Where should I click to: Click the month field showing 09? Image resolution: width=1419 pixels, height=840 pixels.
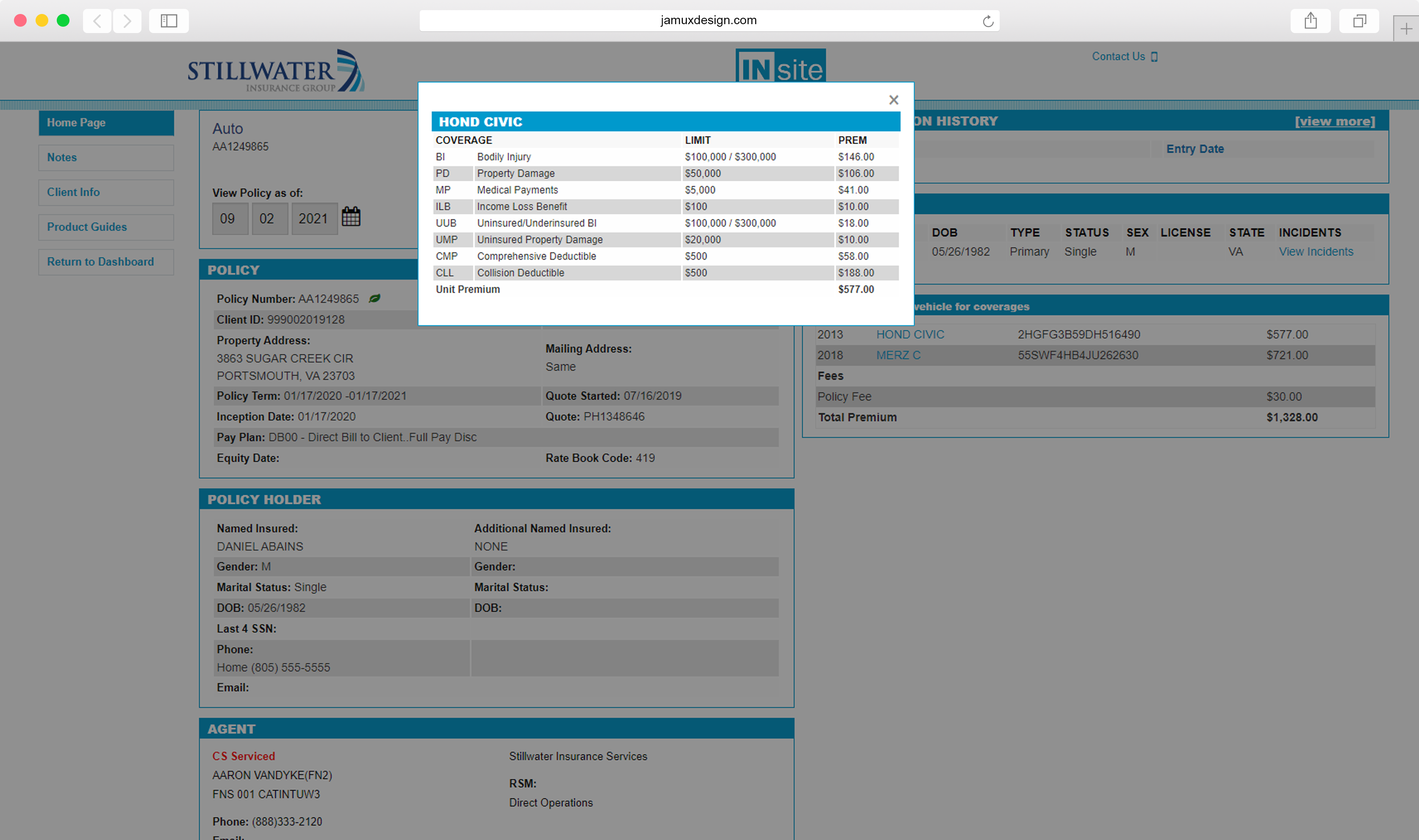[230, 219]
